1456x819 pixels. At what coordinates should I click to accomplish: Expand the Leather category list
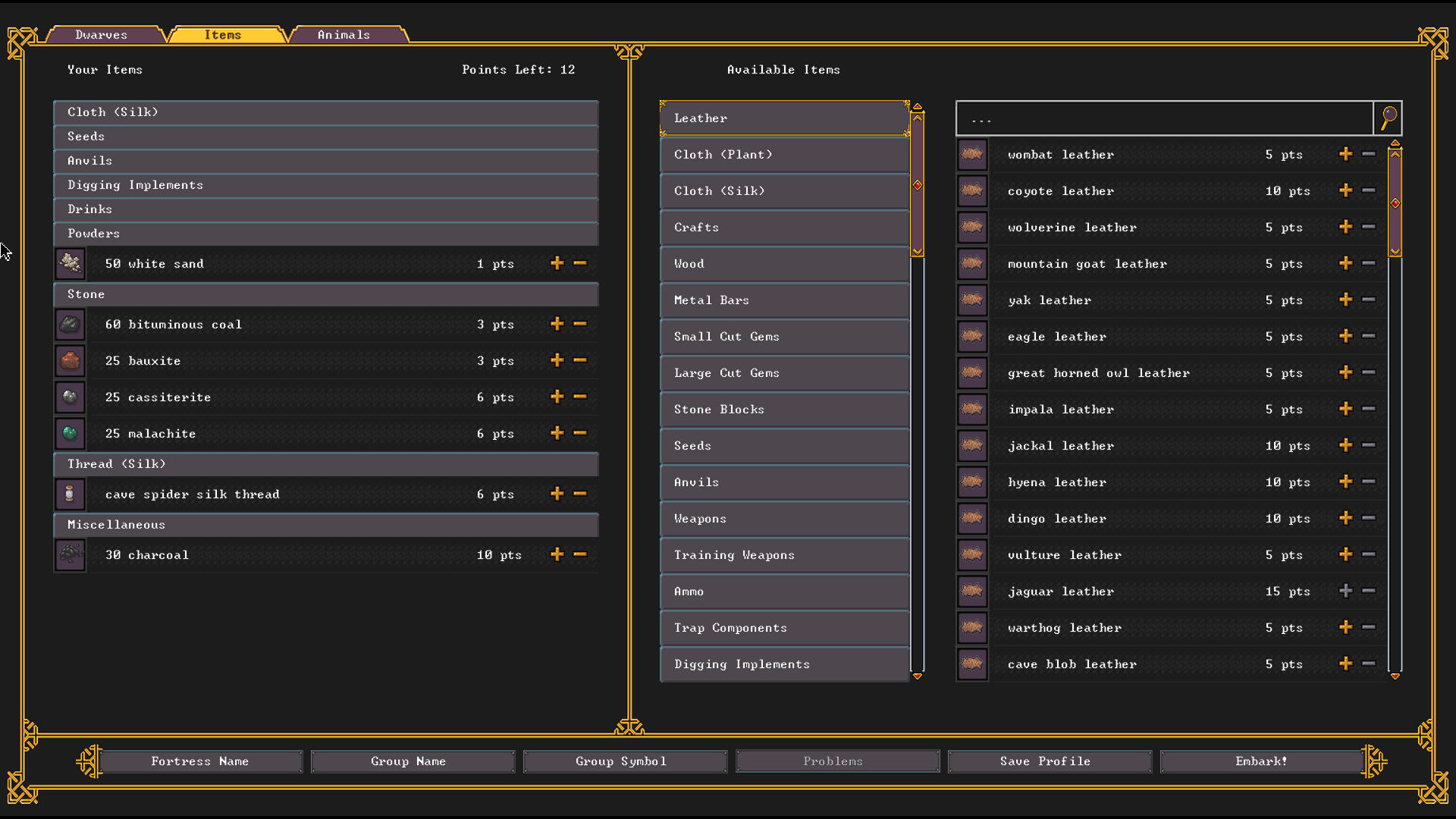[787, 117]
